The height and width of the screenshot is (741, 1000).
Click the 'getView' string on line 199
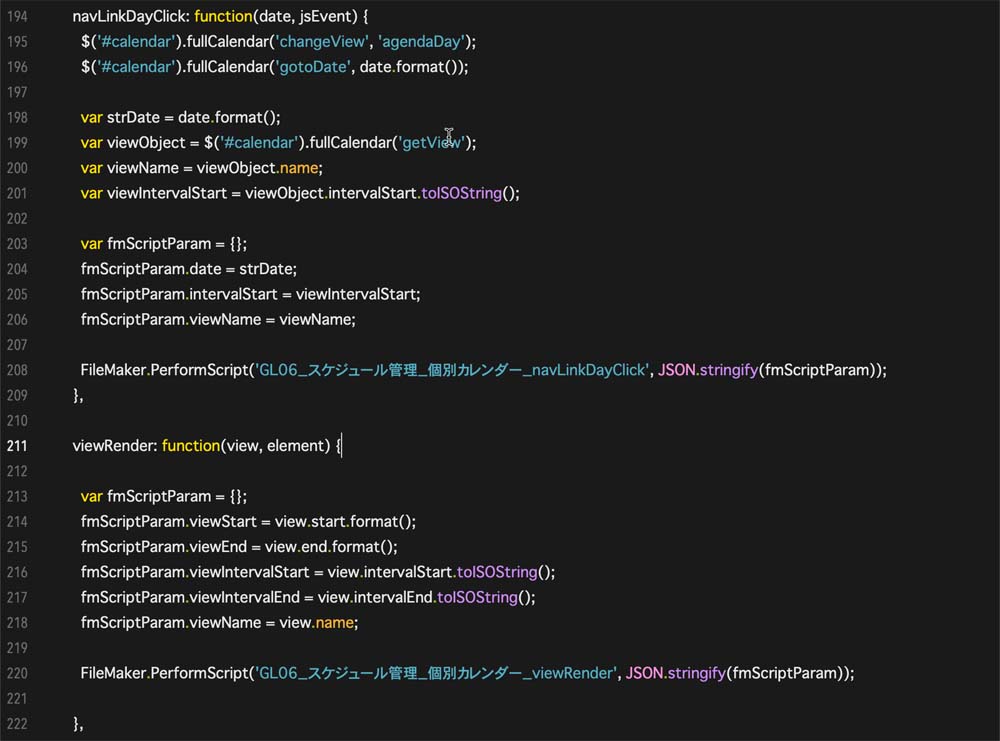click(x=431, y=143)
